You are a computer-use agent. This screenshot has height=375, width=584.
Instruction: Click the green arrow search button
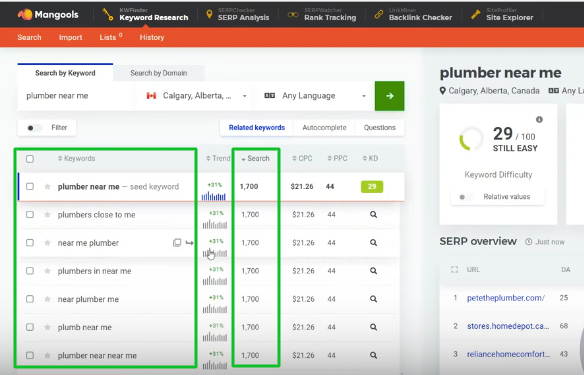coord(389,96)
